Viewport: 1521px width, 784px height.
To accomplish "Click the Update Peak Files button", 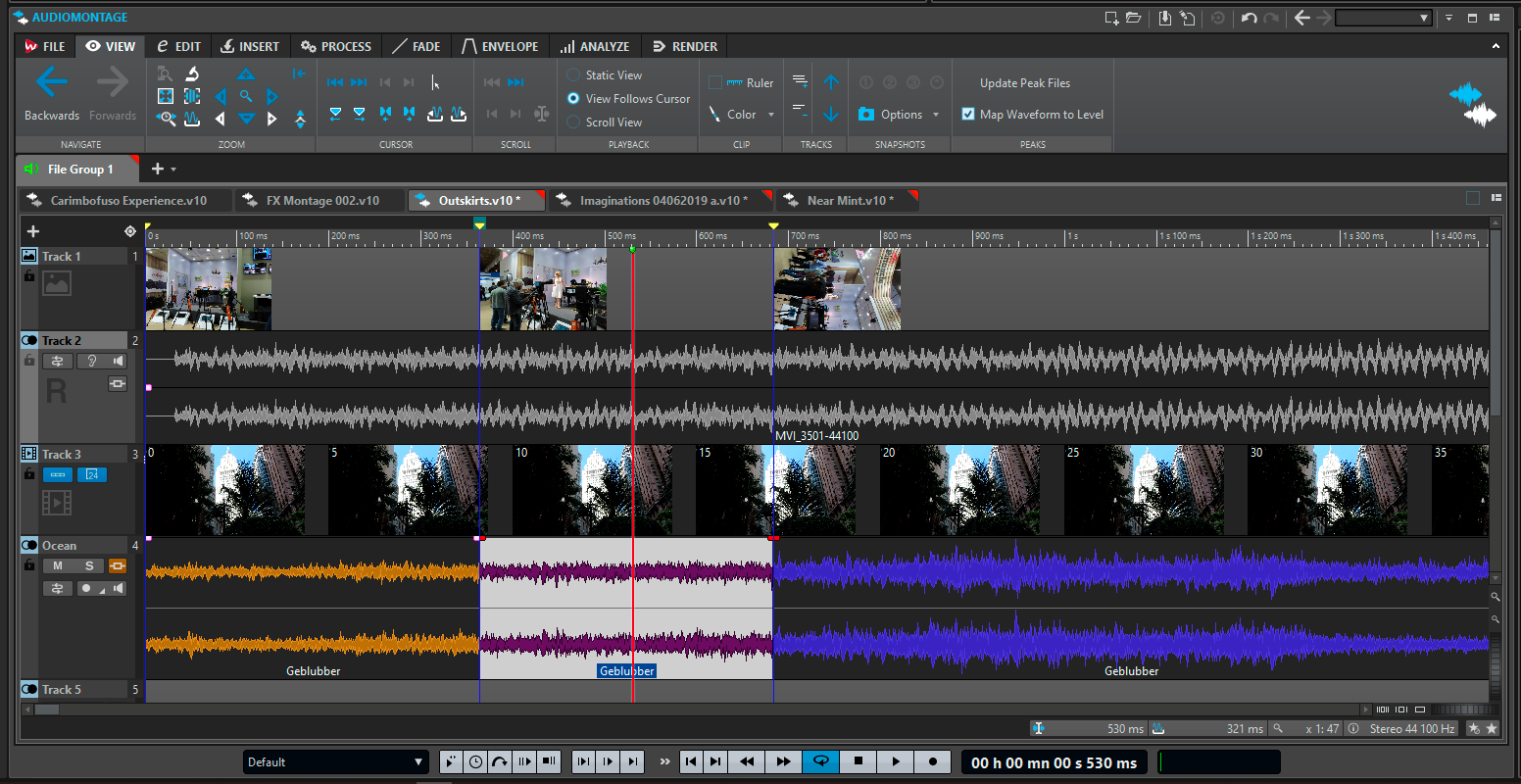I will point(1024,83).
